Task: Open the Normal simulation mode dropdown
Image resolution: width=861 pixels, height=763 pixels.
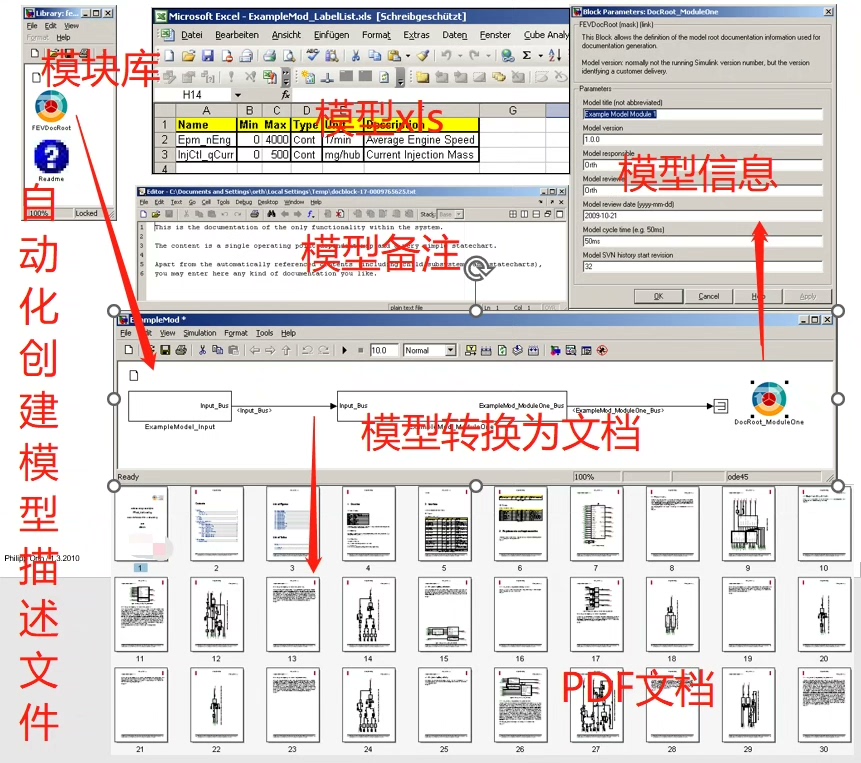Action: [x=451, y=350]
